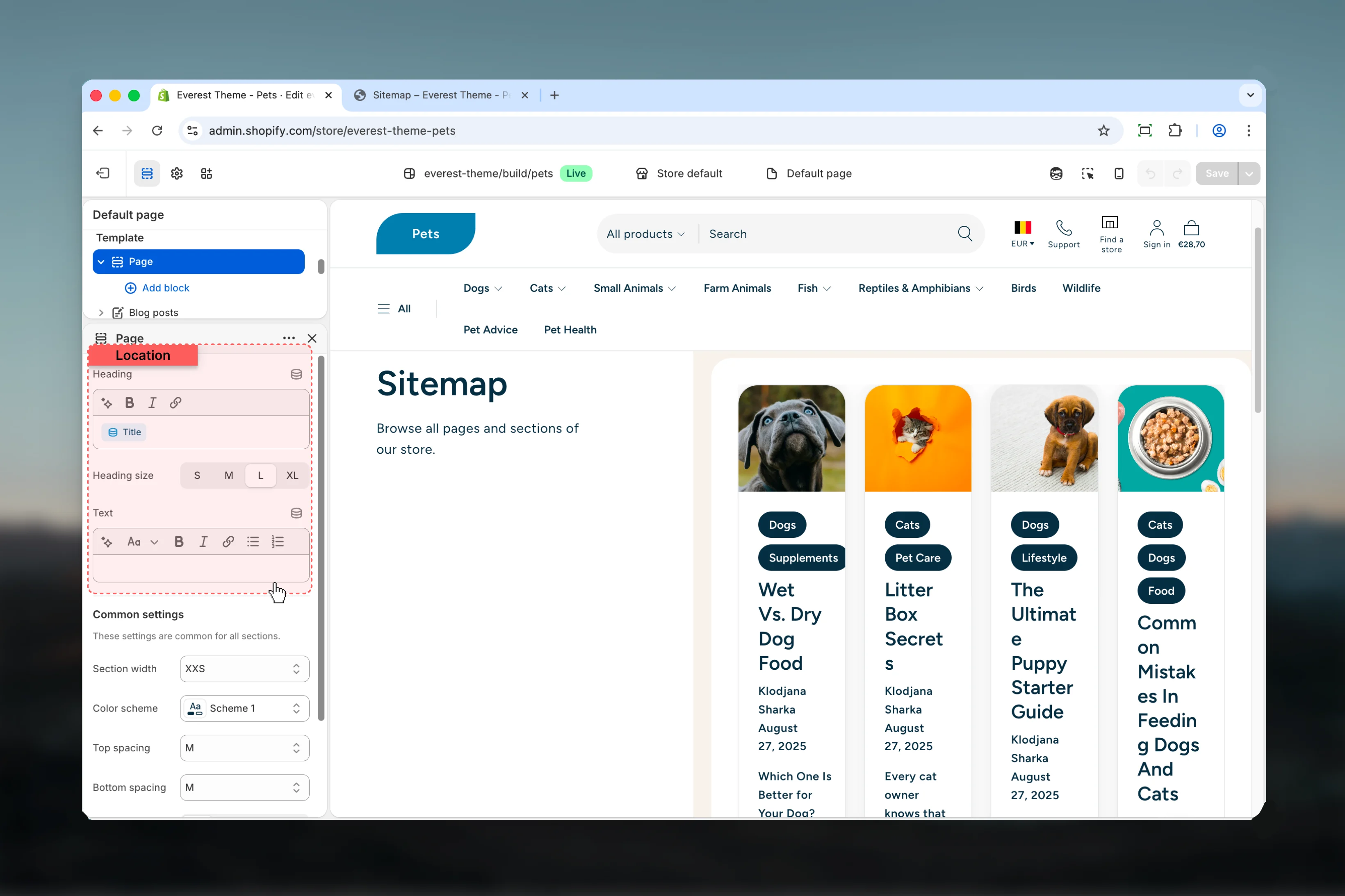Open Section width dropdown
The width and height of the screenshot is (1345, 896).
(245, 669)
